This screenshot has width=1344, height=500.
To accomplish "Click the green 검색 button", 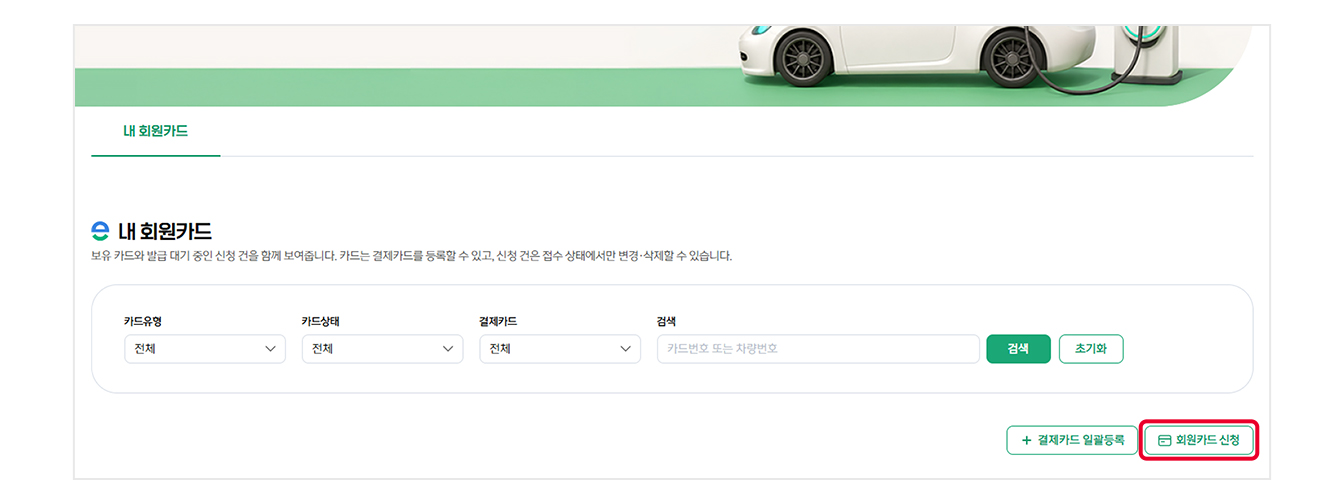I will pos(1018,349).
